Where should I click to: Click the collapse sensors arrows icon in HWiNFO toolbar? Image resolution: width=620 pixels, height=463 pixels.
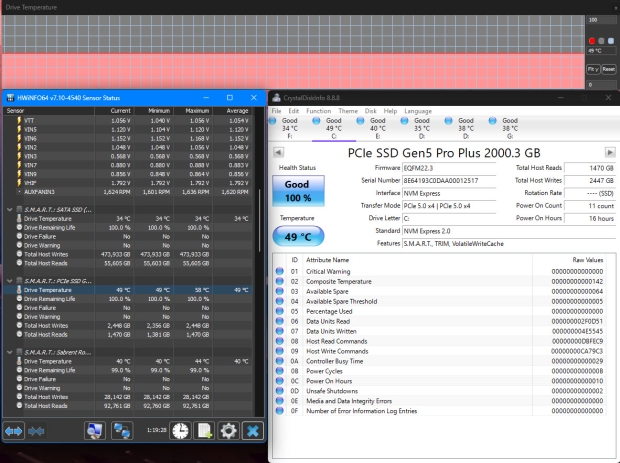(36, 431)
